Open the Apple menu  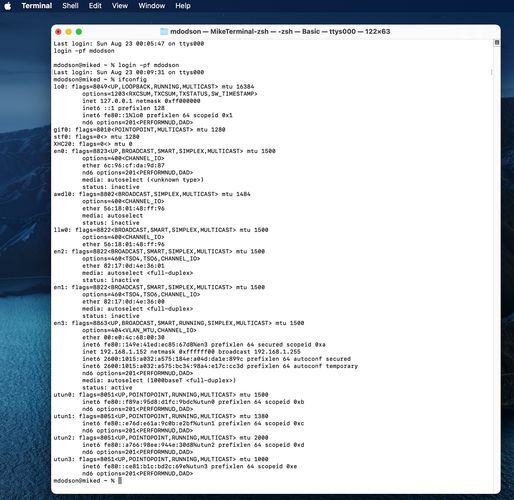(8, 6)
